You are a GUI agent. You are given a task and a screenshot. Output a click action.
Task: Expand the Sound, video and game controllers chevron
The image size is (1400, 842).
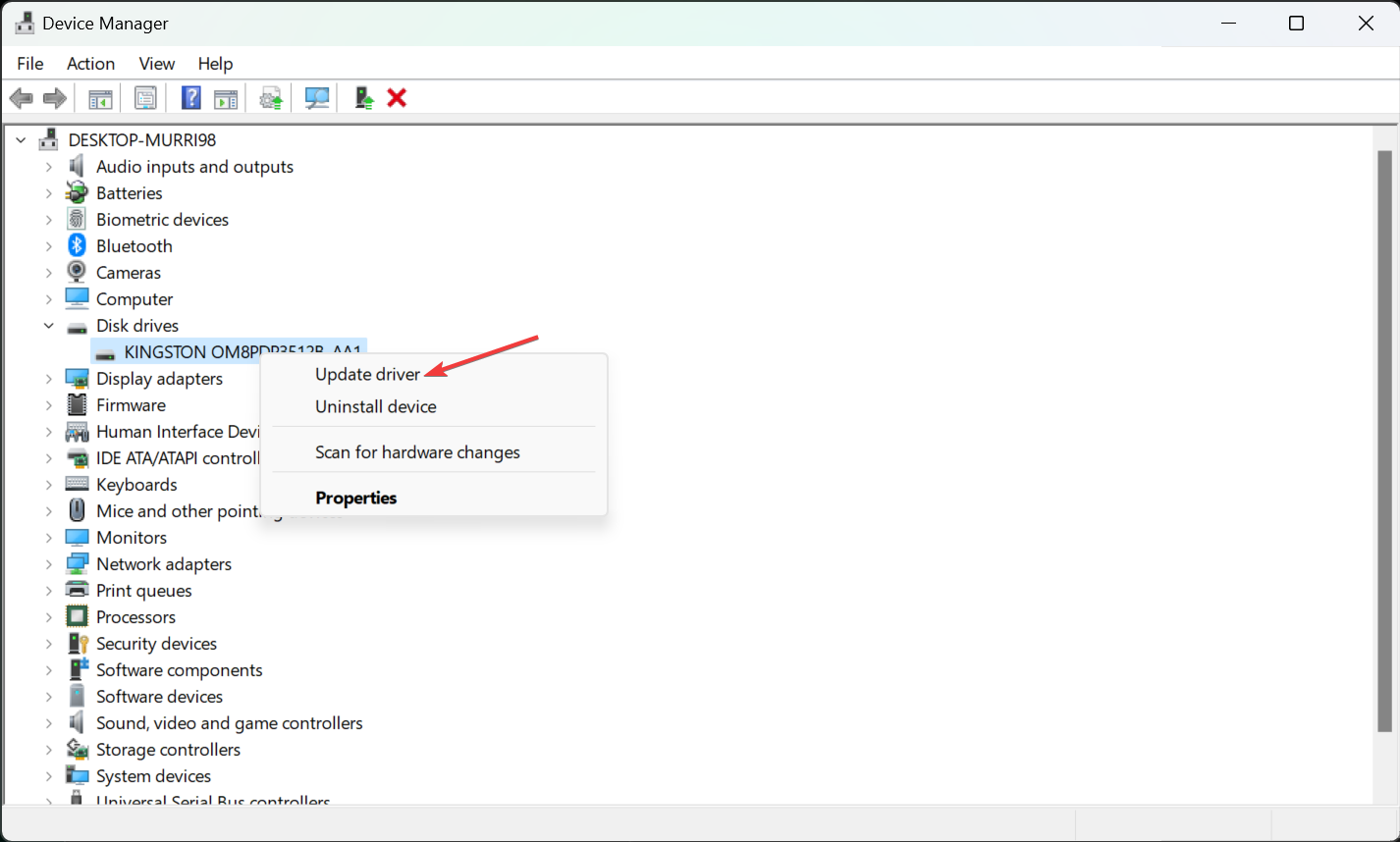click(48, 723)
